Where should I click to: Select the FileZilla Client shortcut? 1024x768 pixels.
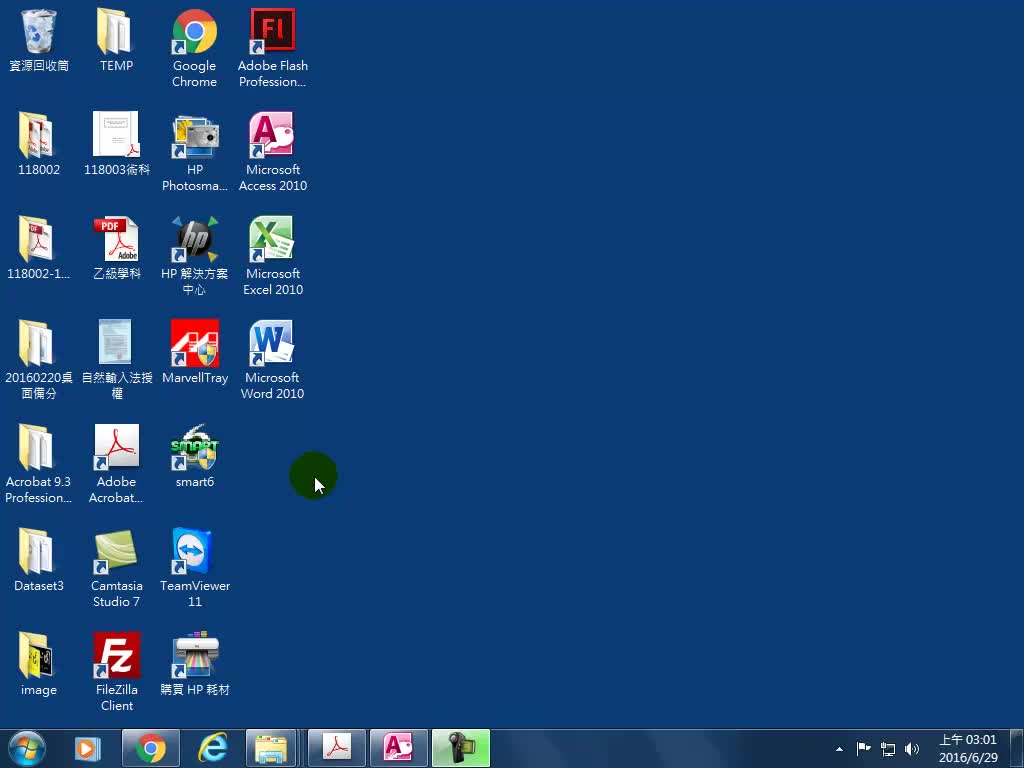pos(117,657)
